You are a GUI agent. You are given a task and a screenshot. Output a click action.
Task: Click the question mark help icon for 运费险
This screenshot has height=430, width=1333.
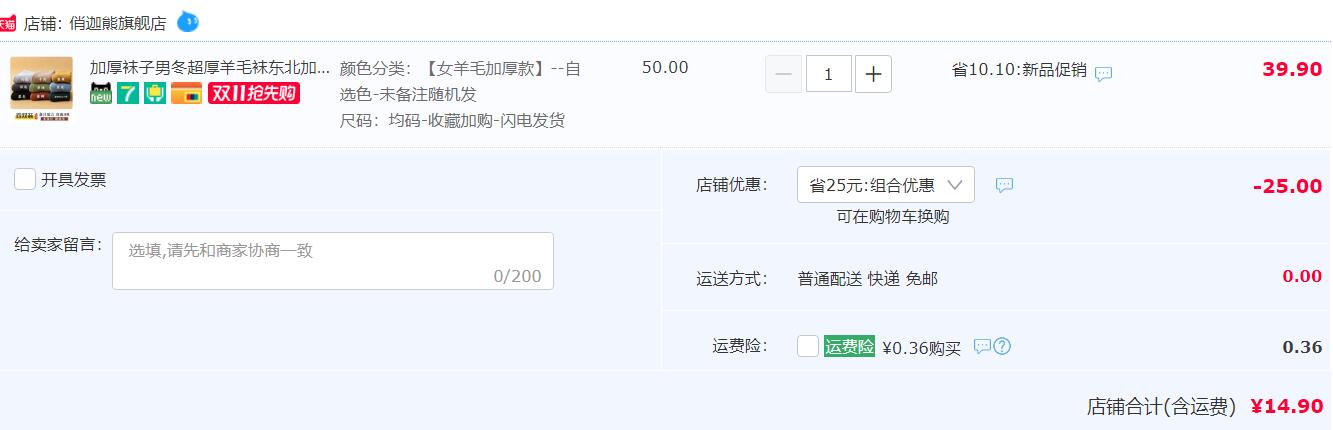coord(1002,346)
